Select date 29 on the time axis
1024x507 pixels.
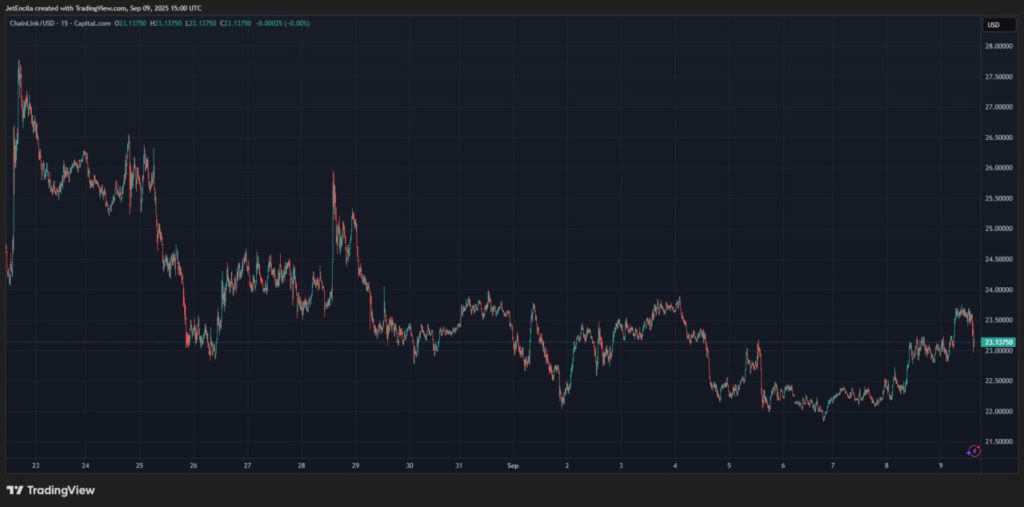[x=355, y=466]
